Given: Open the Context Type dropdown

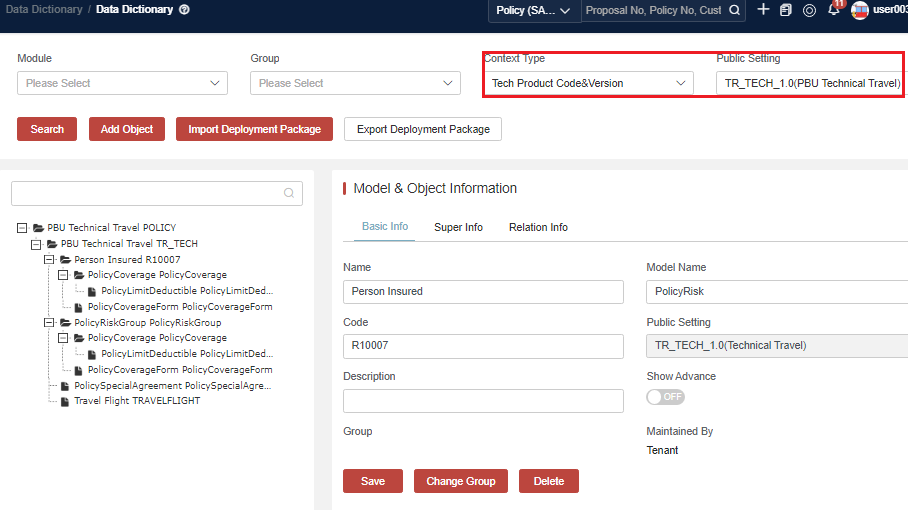Looking at the screenshot, I should pos(588,84).
